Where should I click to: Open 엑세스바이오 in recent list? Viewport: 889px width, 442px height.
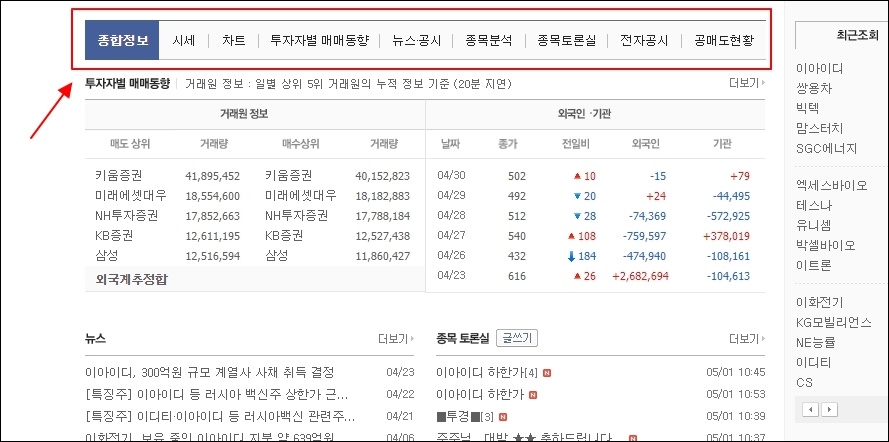coord(831,185)
